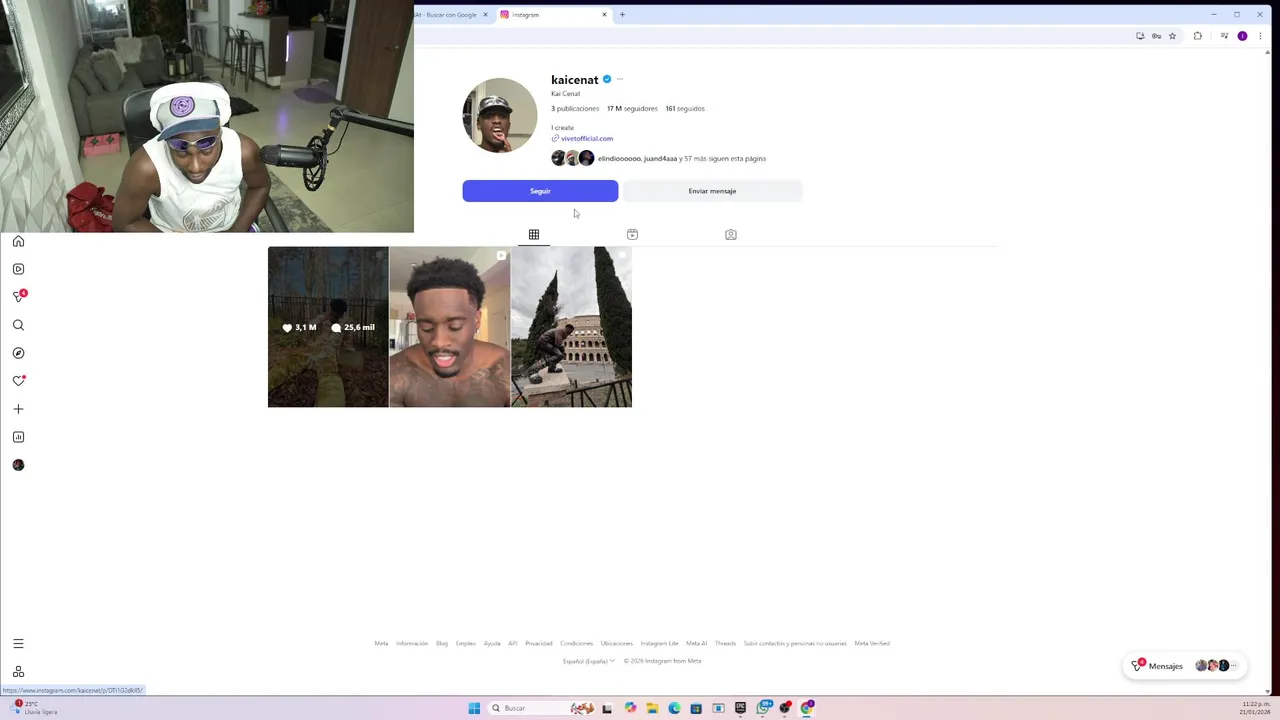This screenshot has width=1280, height=720.
Task: Open Chrome Extensions puzzle icon
Action: pyautogui.click(x=1197, y=36)
